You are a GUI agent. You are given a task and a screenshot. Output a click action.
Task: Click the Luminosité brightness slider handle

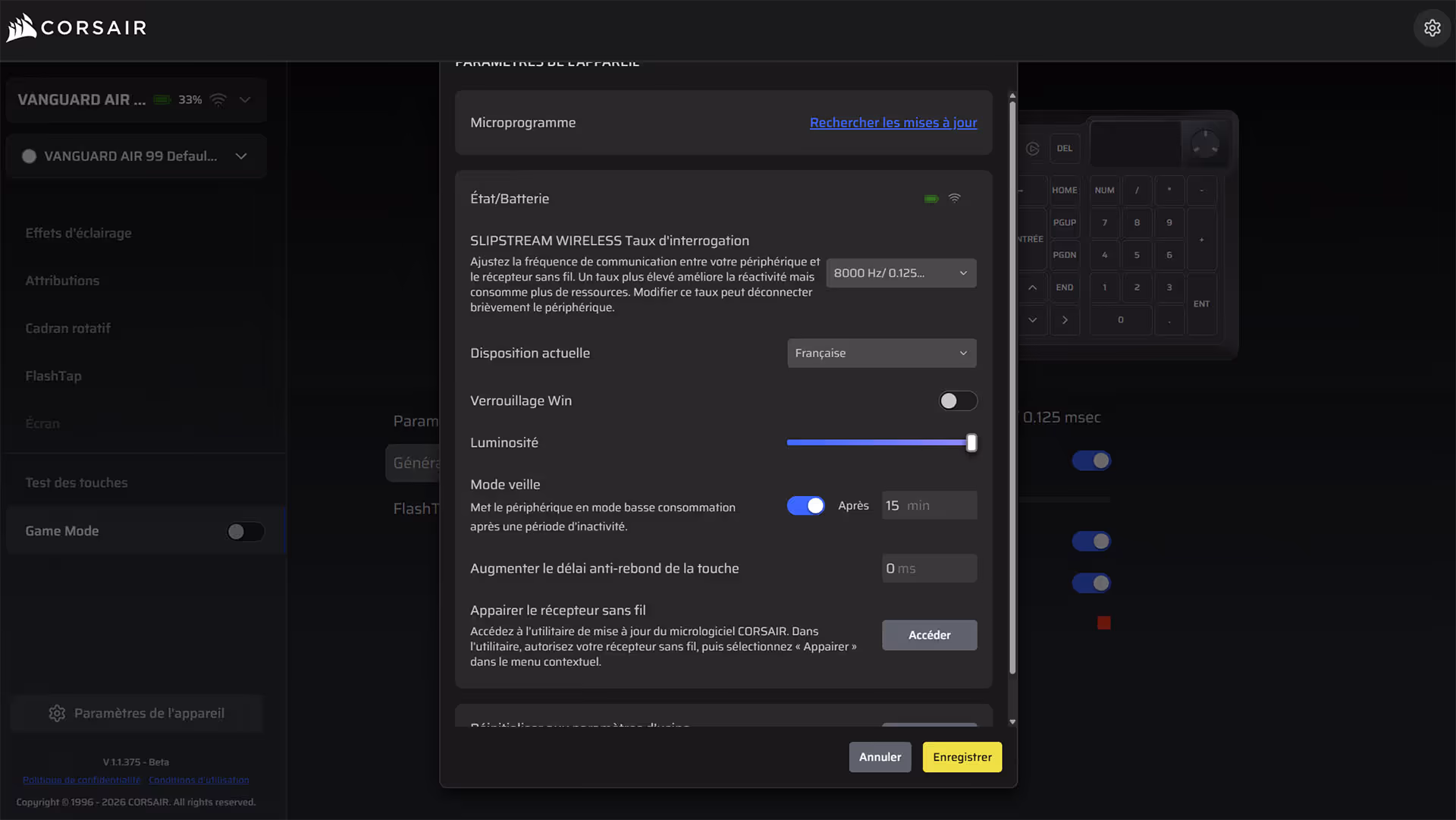(x=971, y=443)
